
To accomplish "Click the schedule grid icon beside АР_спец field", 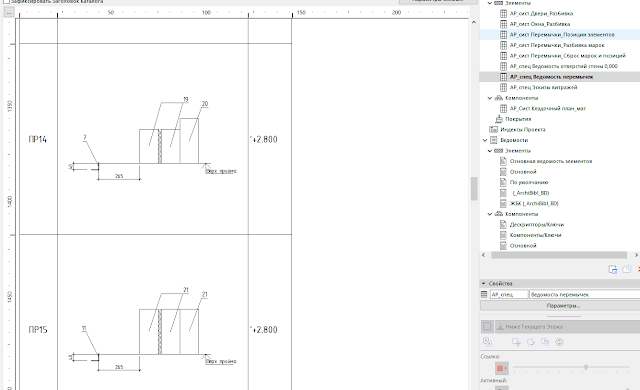I will 484,294.
